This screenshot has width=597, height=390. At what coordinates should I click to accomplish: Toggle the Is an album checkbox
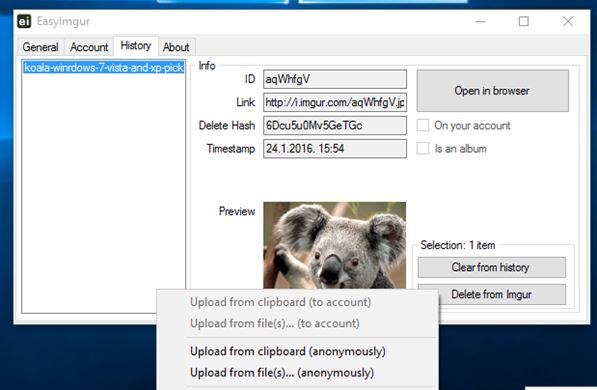[423, 149]
